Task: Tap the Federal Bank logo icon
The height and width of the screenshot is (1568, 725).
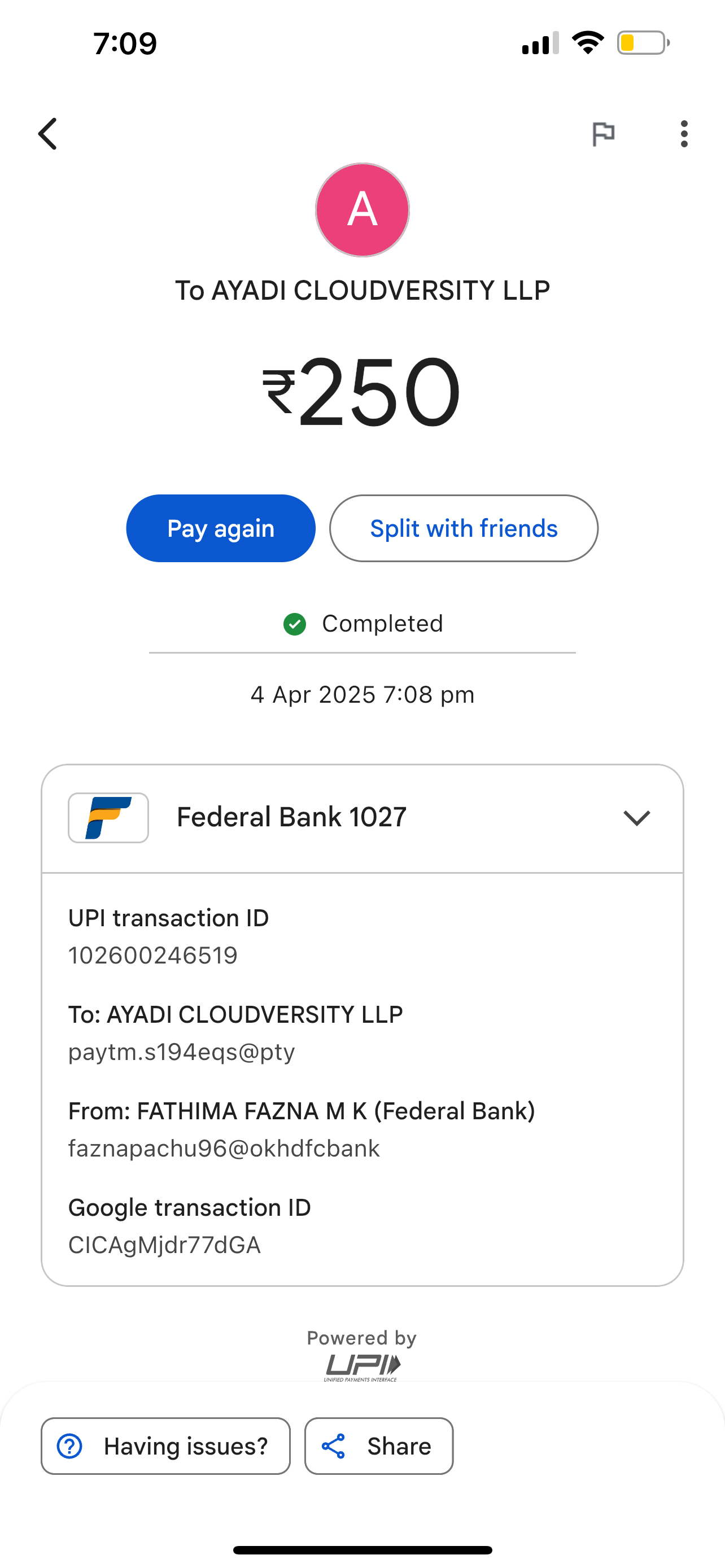Action: [x=108, y=817]
